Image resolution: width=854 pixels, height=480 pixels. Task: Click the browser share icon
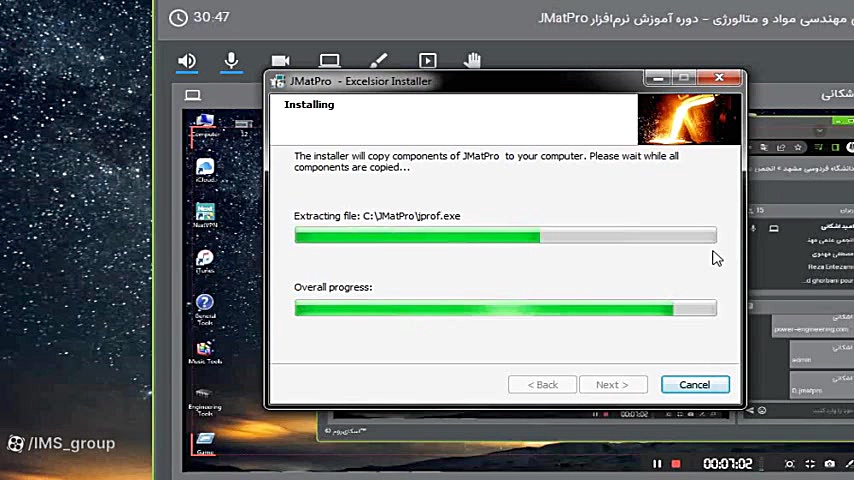[781, 147]
